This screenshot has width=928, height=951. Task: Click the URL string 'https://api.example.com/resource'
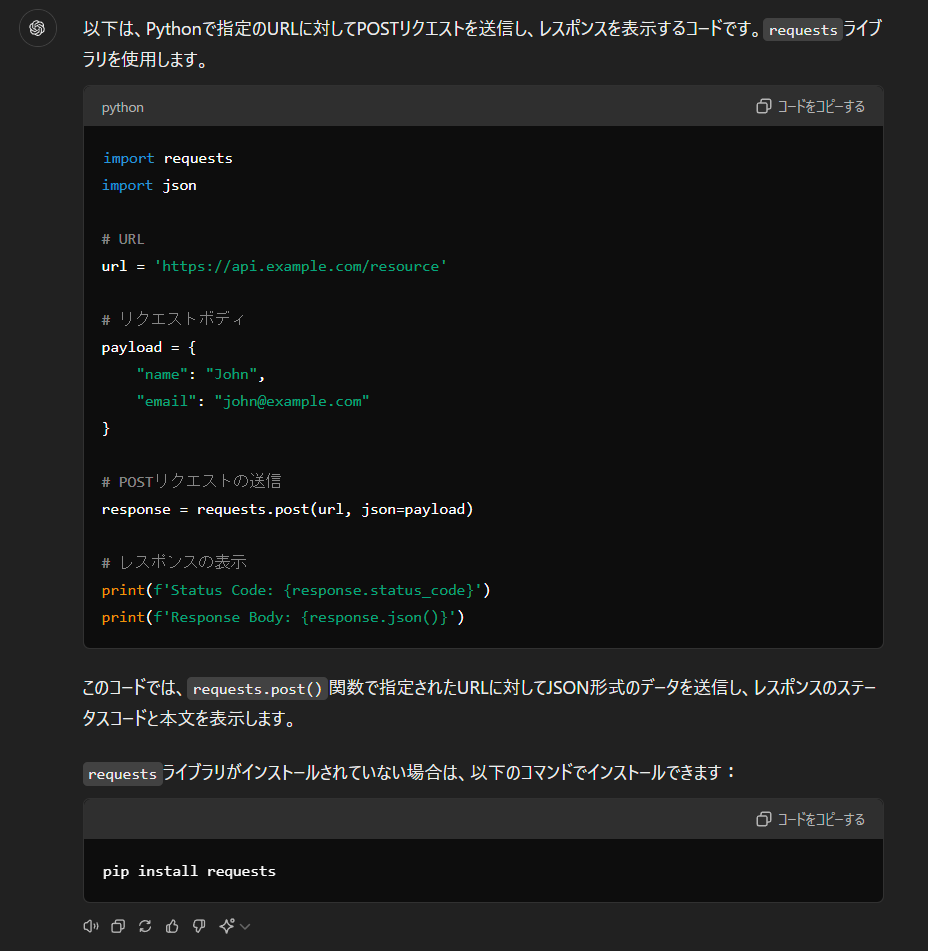coord(300,266)
